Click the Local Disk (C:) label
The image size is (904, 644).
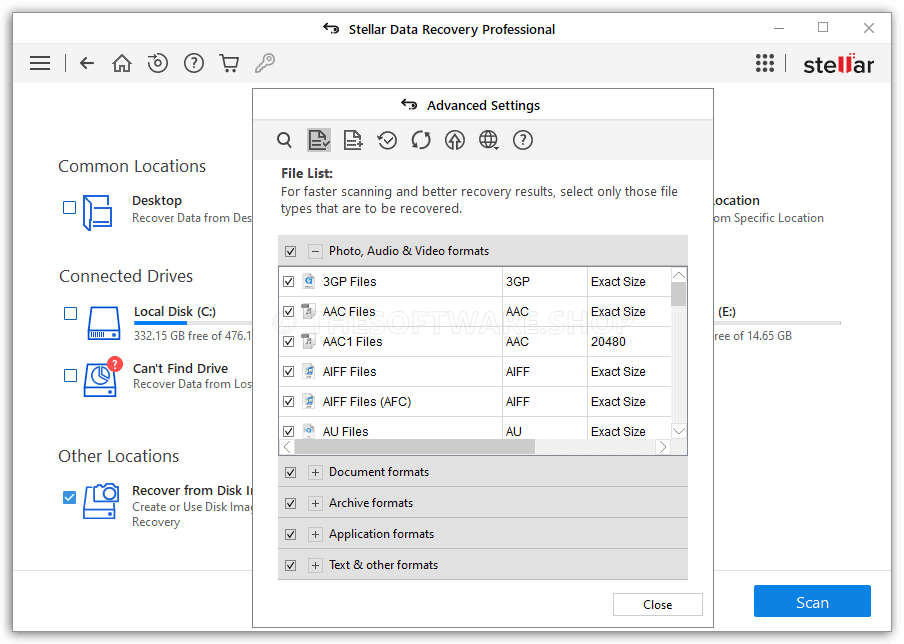pos(175,311)
